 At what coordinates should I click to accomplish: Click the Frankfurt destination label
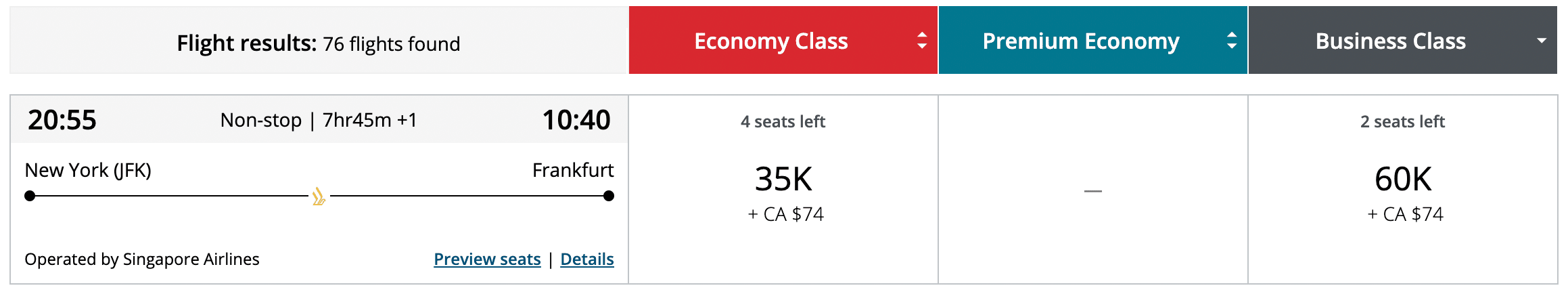click(573, 170)
